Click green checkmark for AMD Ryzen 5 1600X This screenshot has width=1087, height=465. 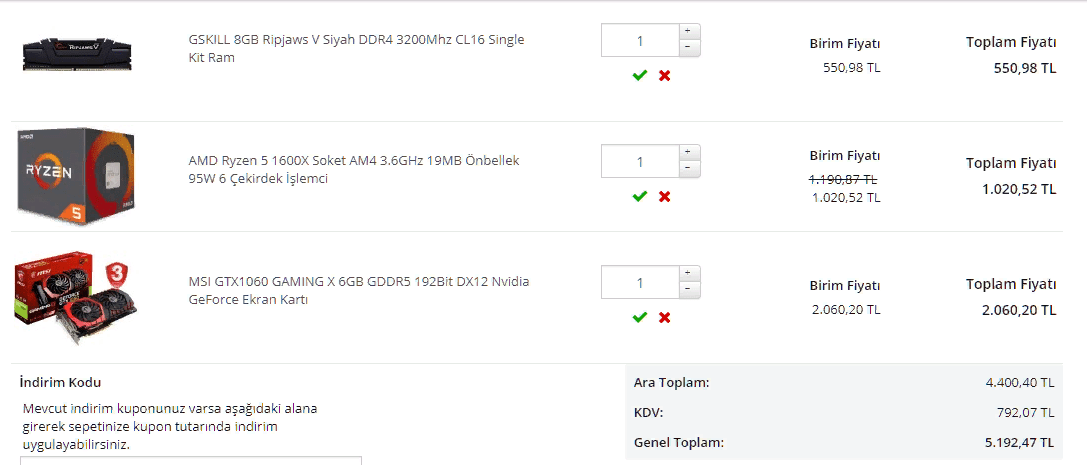pos(640,197)
